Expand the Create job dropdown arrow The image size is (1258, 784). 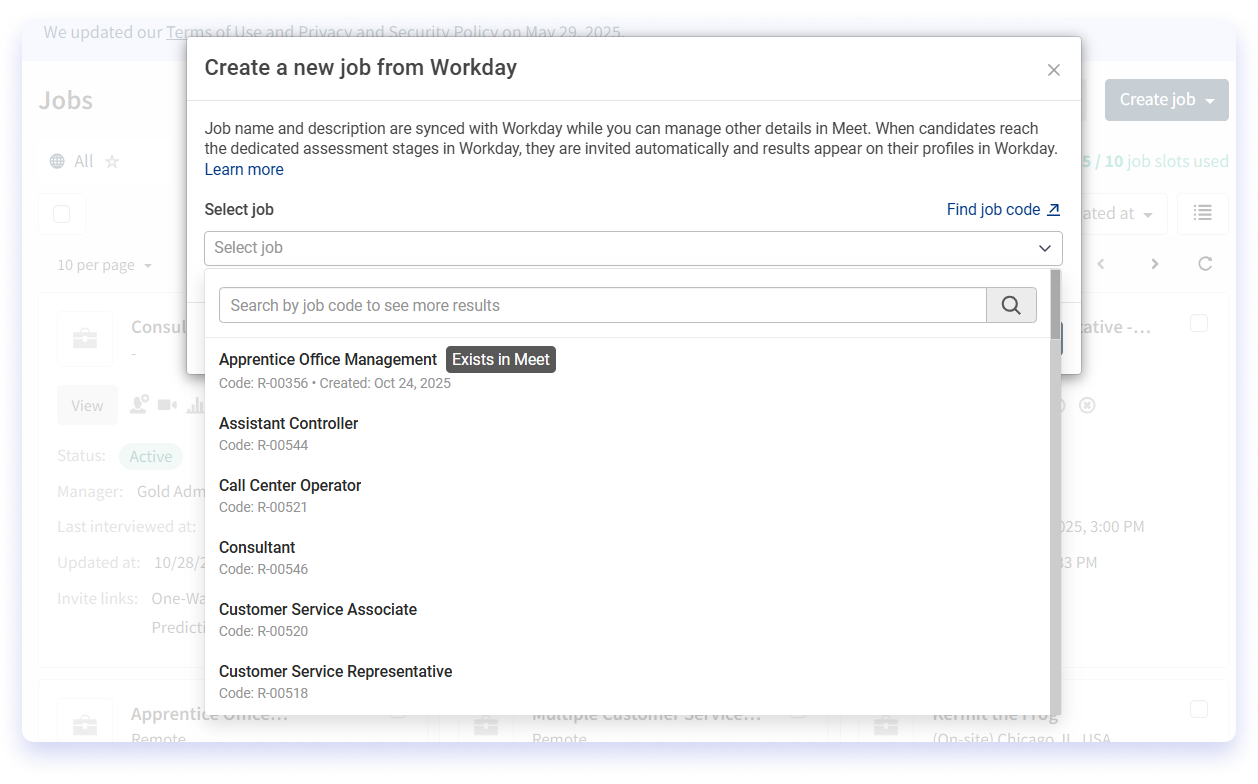coord(1211,100)
